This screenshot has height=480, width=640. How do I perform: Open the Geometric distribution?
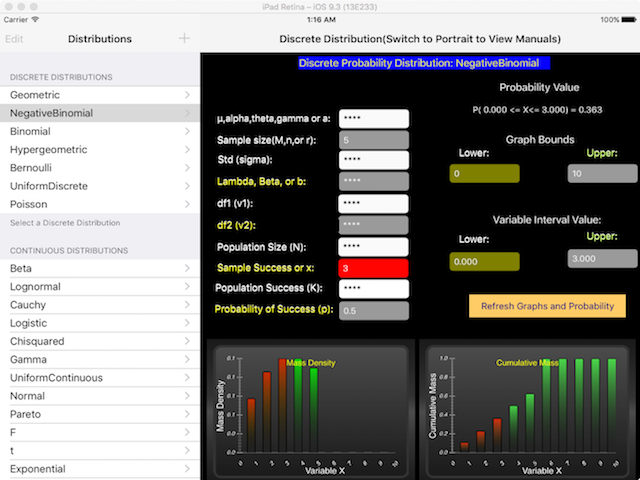tap(100, 95)
